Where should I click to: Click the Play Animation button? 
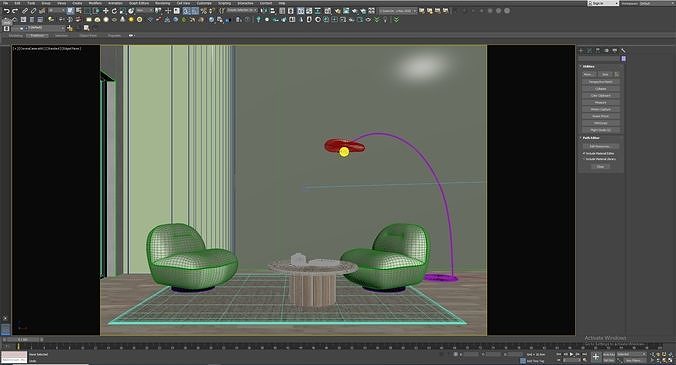coord(571,354)
